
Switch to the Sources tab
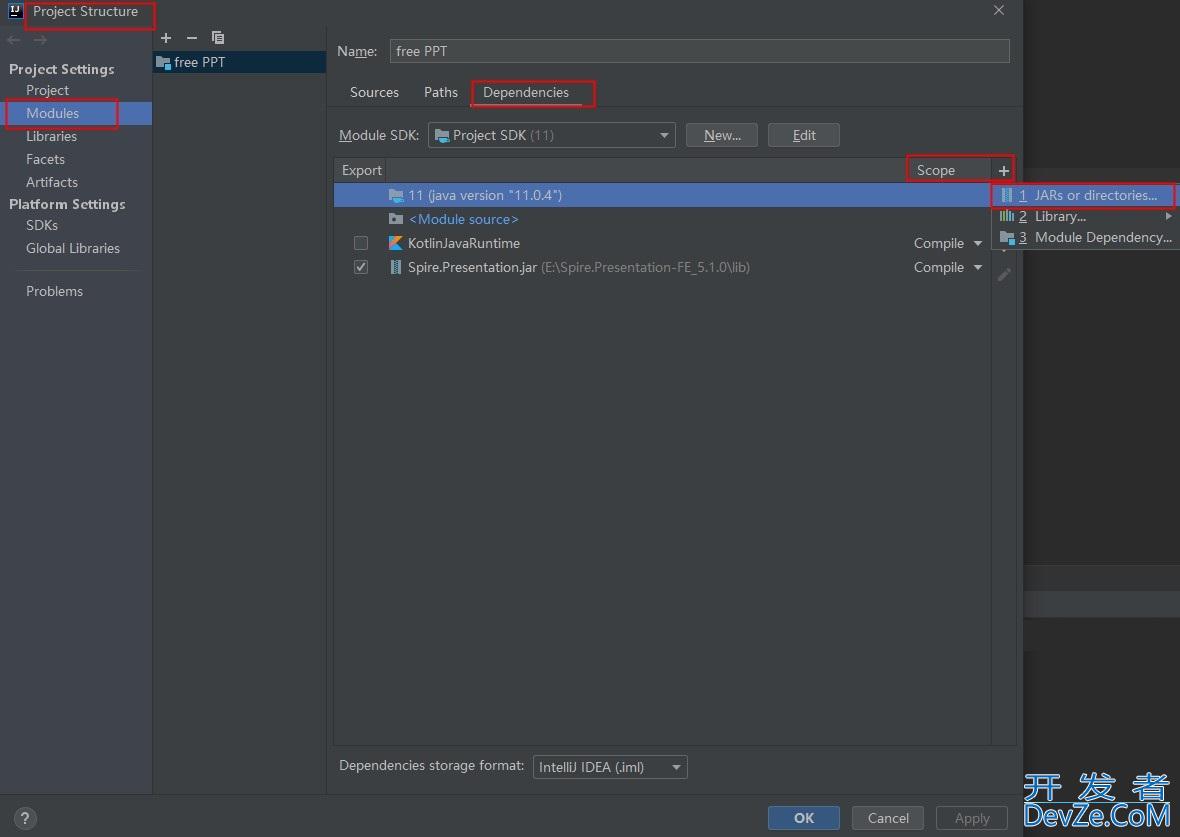click(374, 93)
